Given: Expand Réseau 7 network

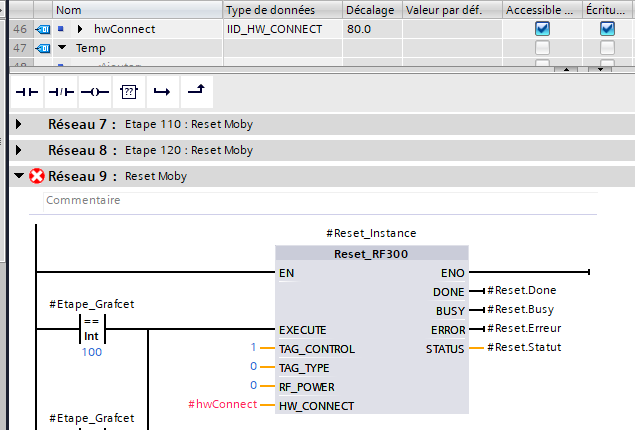Looking at the screenshot, I should click(x=20, y=125).
